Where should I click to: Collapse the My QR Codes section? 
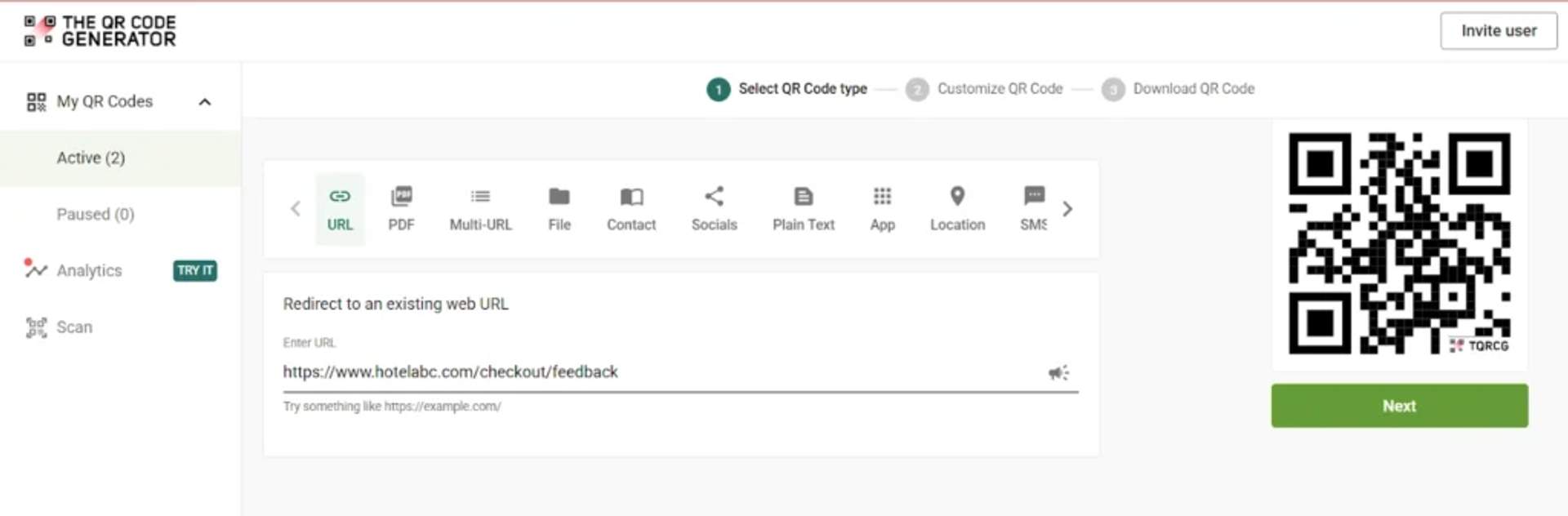click(205, 102)
